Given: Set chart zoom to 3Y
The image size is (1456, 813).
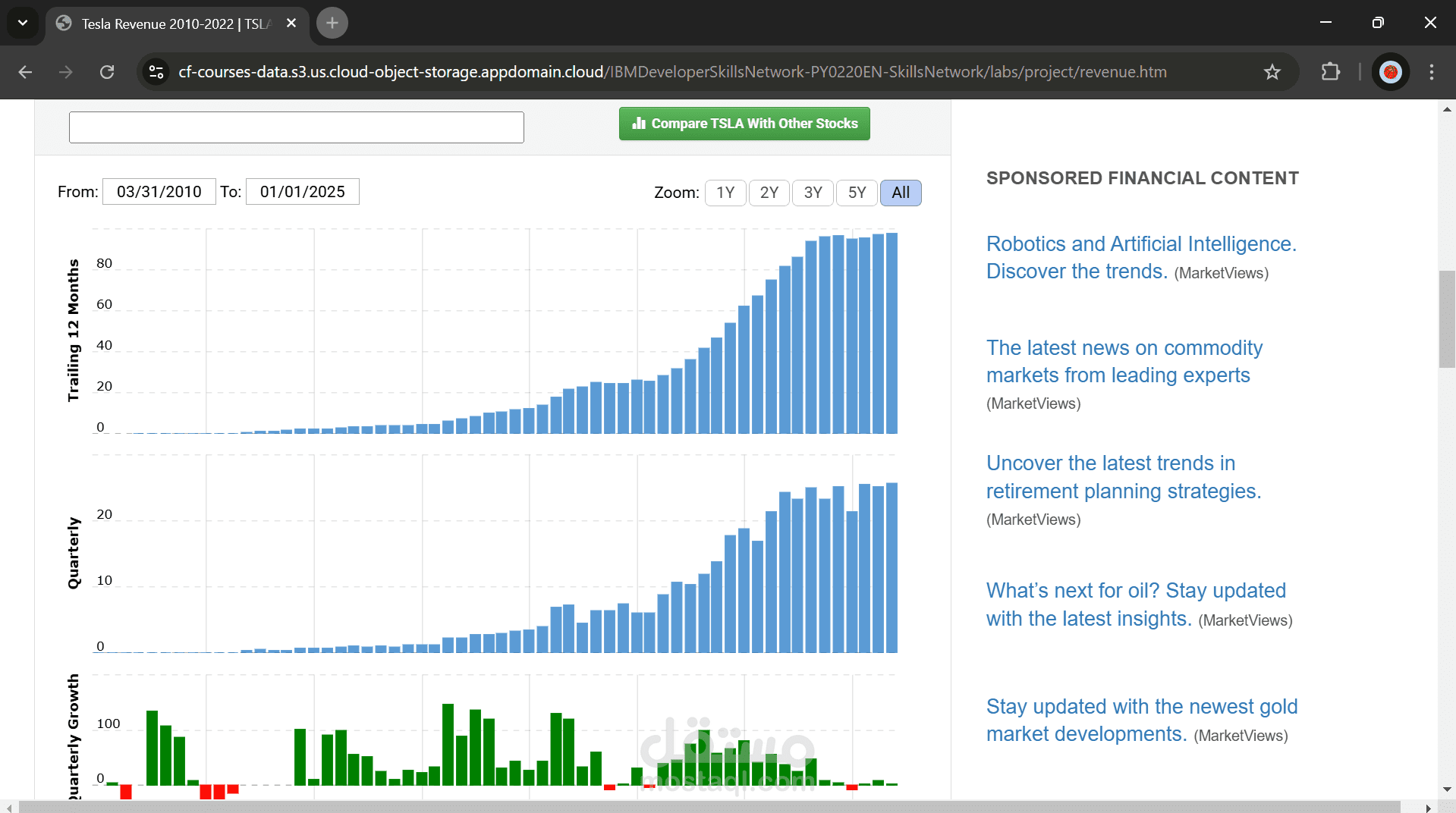Looking at the screenshot, I should pyautogui.click(x=813, y=193).
